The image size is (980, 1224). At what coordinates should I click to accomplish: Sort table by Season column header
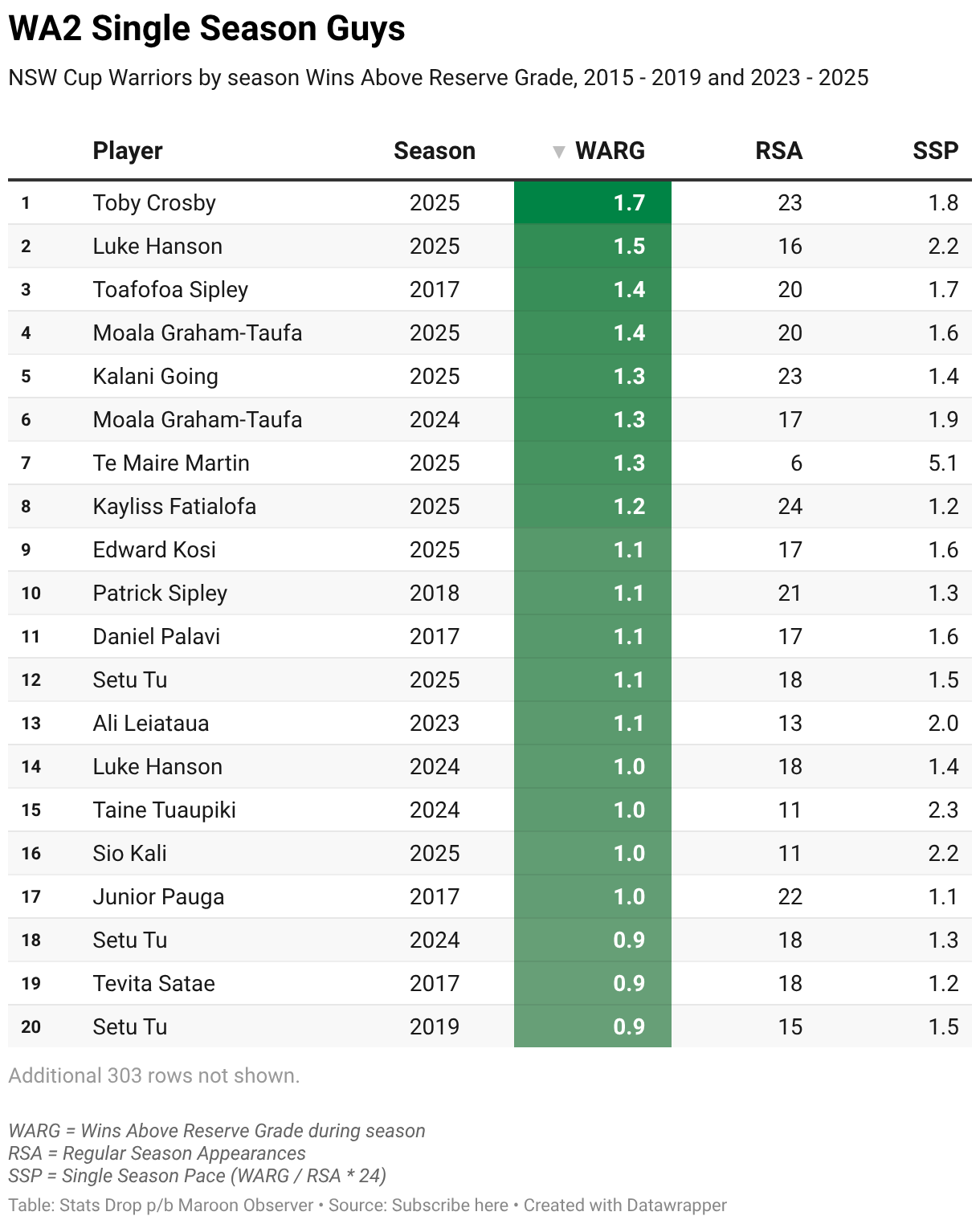point(435,151)
